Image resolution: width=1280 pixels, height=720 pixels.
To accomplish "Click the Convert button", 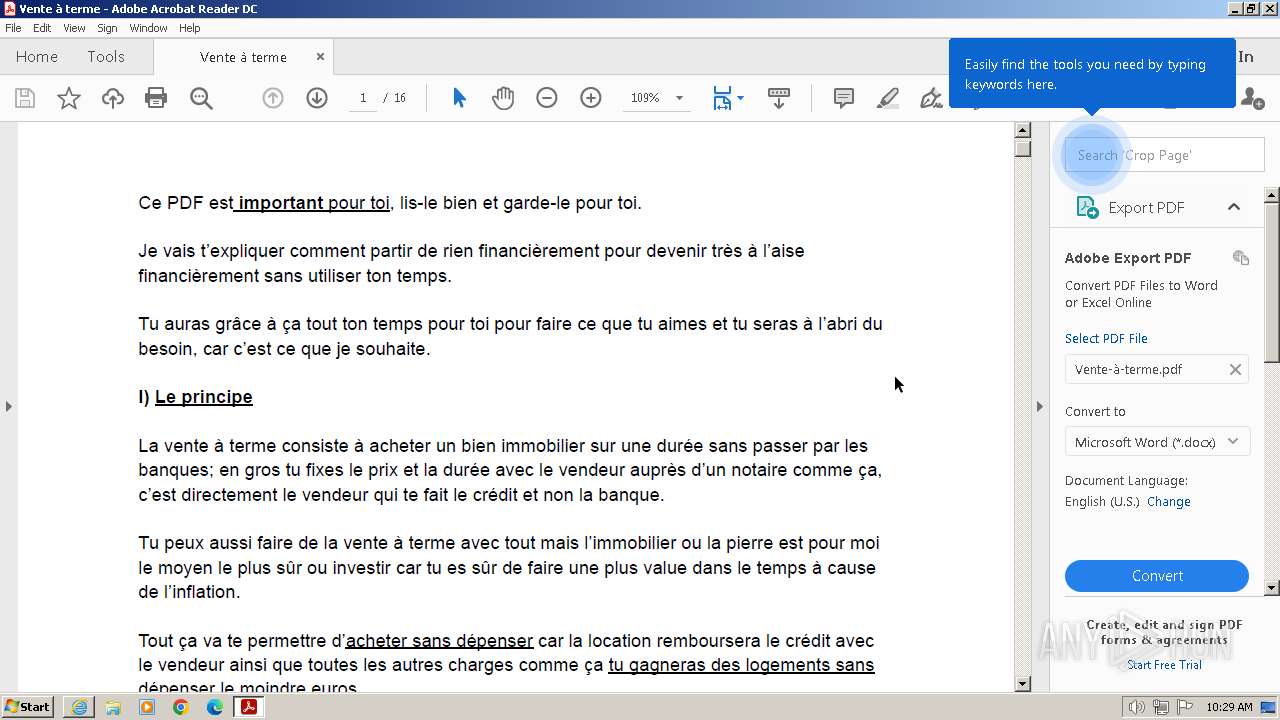I will point(1157,576).
